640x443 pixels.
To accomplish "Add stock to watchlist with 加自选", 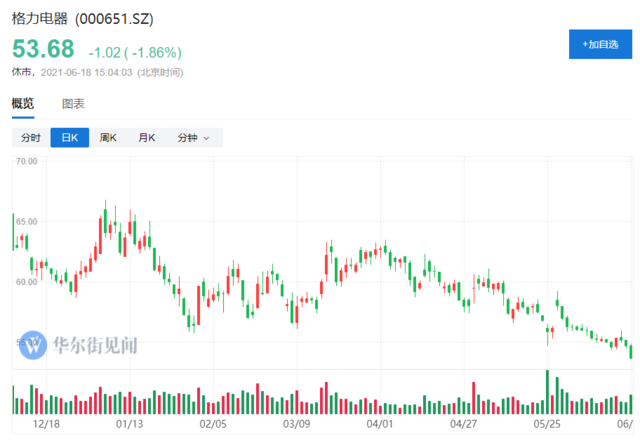I will point(600,44).
